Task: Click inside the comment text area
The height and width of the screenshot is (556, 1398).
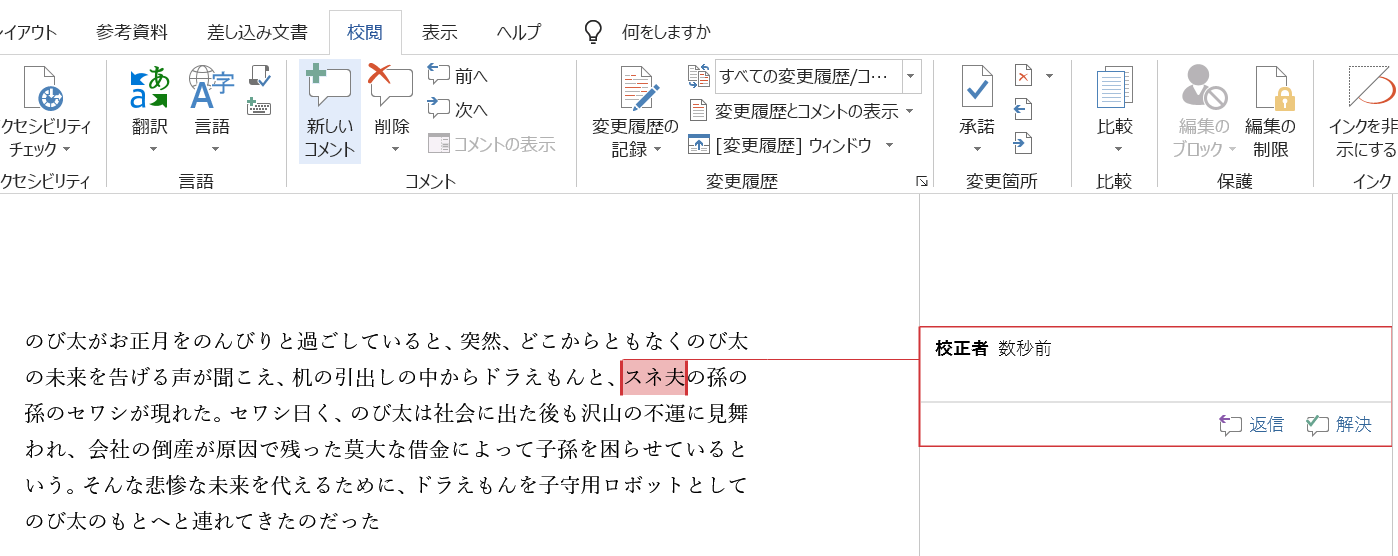Action: pyautogui.click(x=1155, y=382)
